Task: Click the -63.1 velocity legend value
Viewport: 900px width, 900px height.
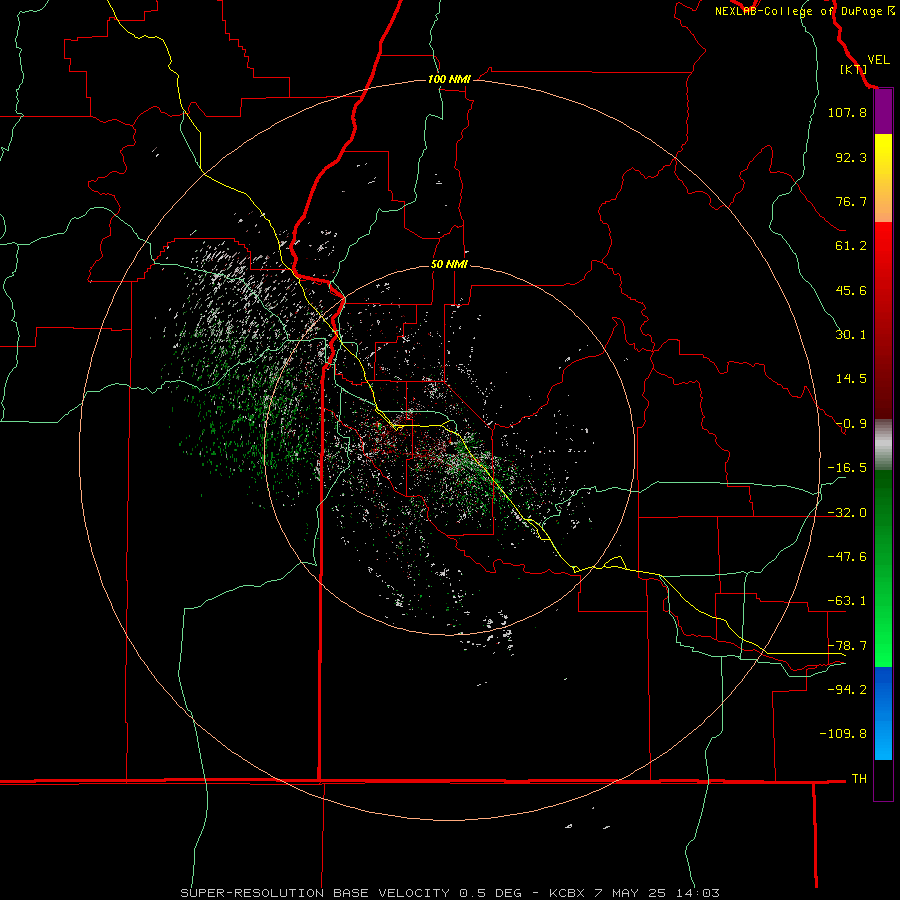Action: [x=847, y=601]
